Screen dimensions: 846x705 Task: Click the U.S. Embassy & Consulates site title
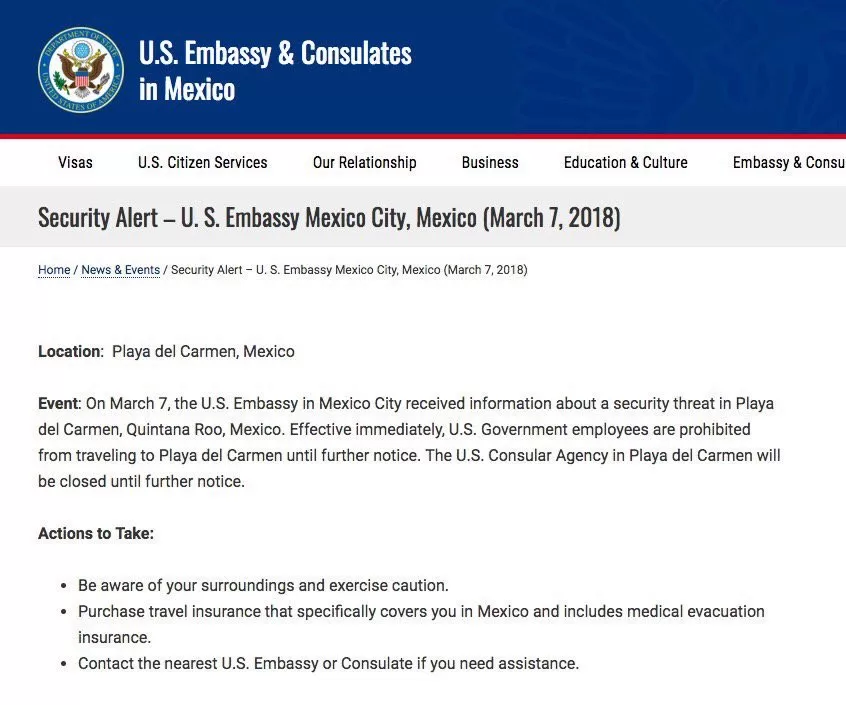pyautogui.click(x=275, y=53)
